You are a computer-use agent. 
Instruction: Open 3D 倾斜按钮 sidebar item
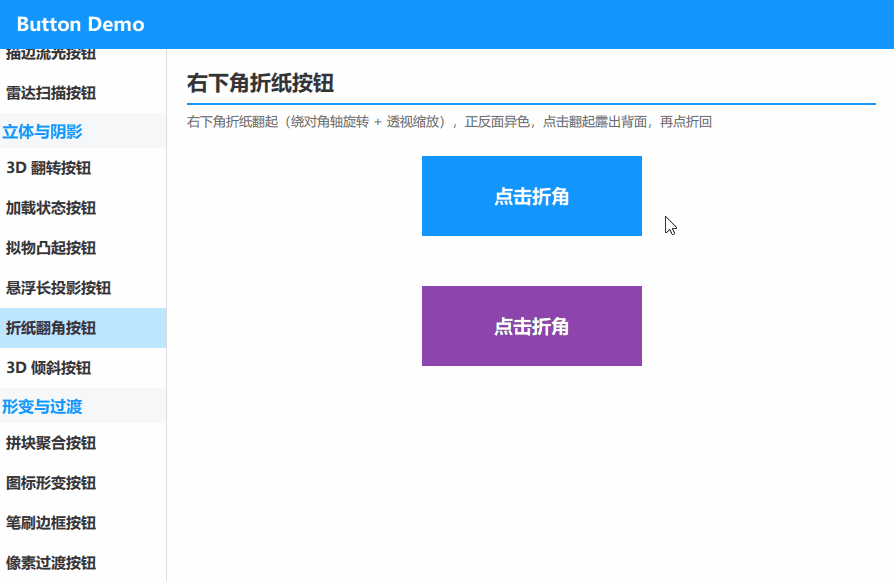(83, 368)
